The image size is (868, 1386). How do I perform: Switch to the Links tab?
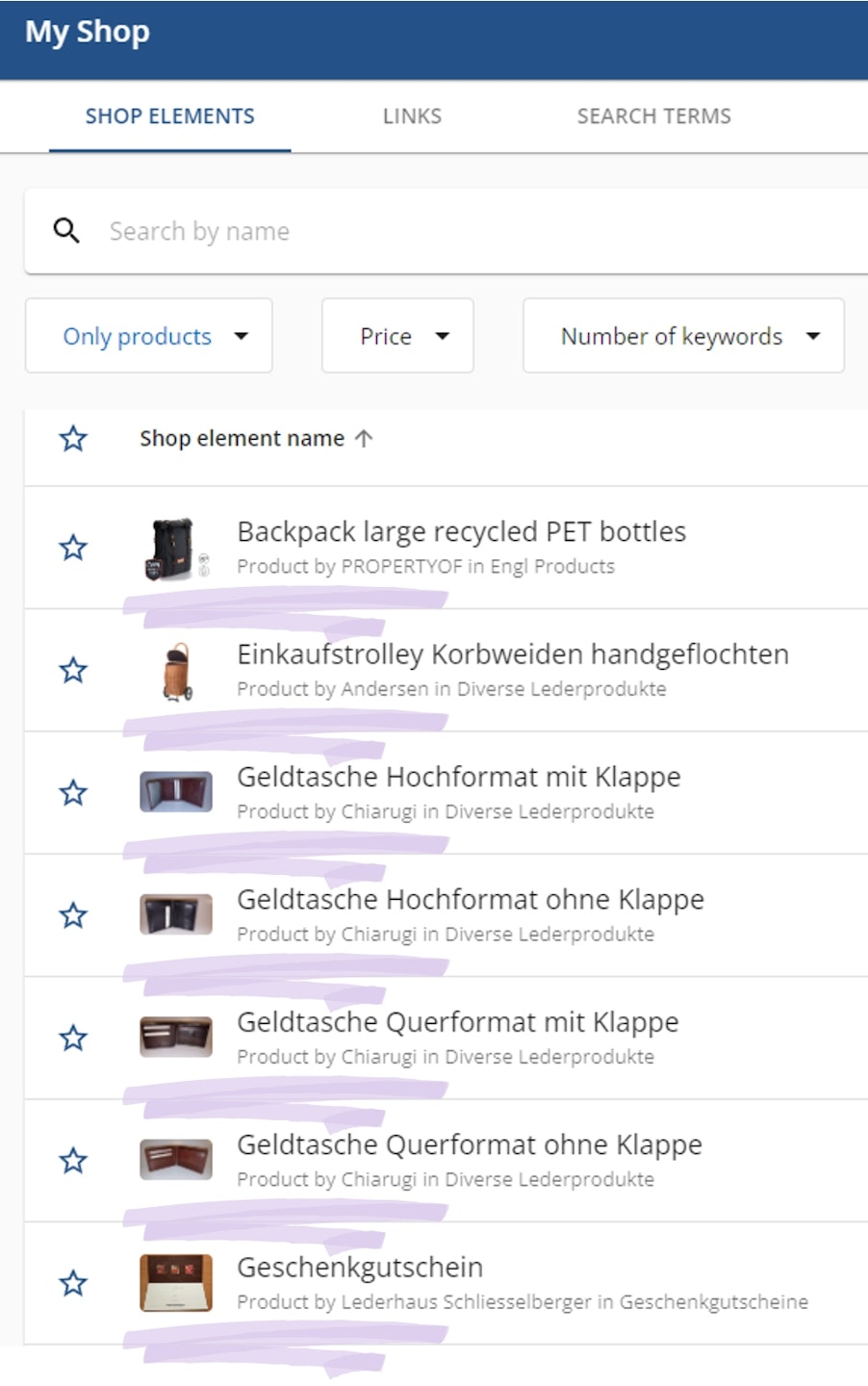(412, 116)
